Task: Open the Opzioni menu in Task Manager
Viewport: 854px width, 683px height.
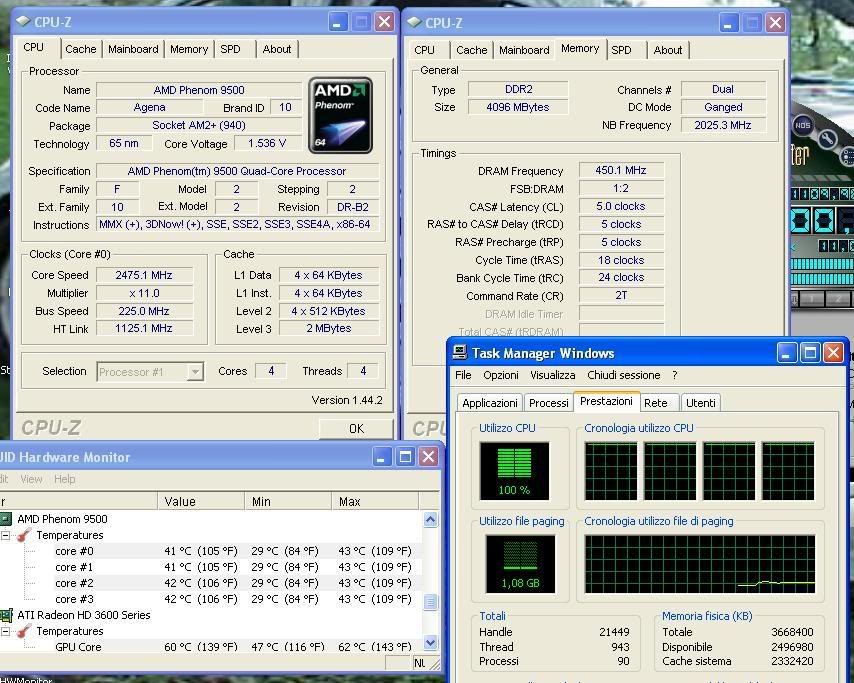Action: [501, 375]
